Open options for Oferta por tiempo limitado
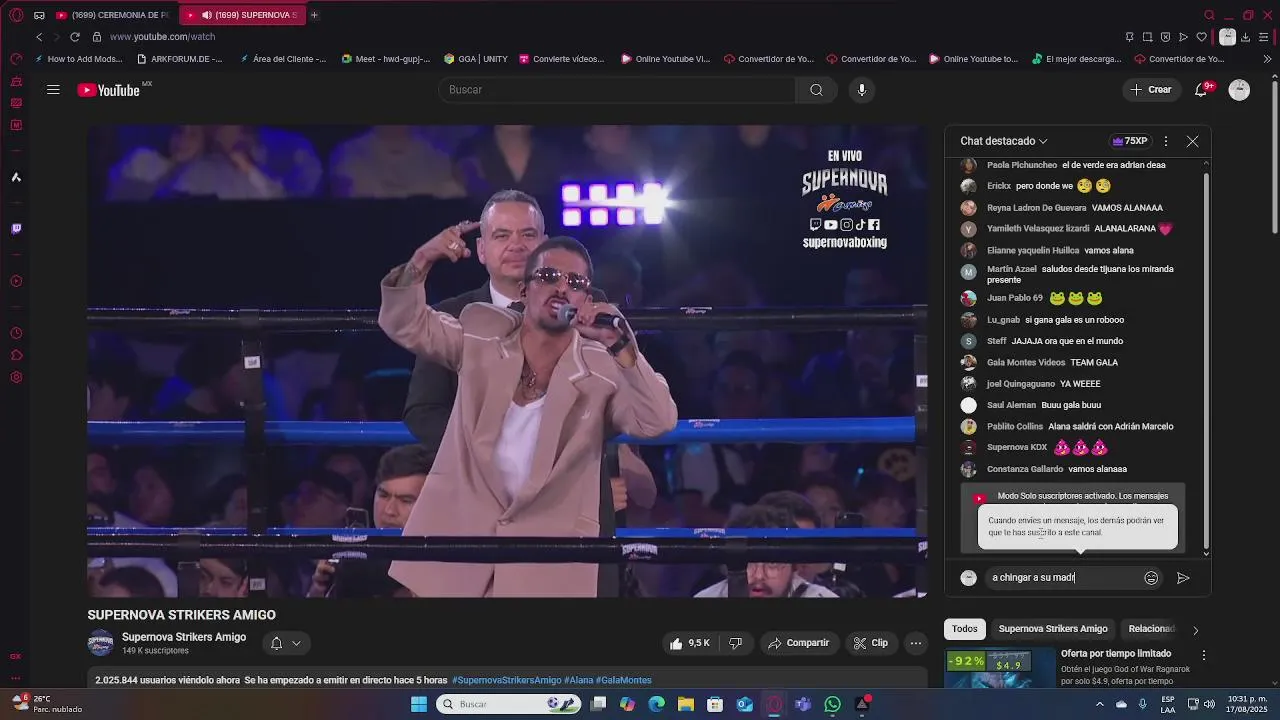This screenshot has height=720, width=1280. tap(1204, 655)
